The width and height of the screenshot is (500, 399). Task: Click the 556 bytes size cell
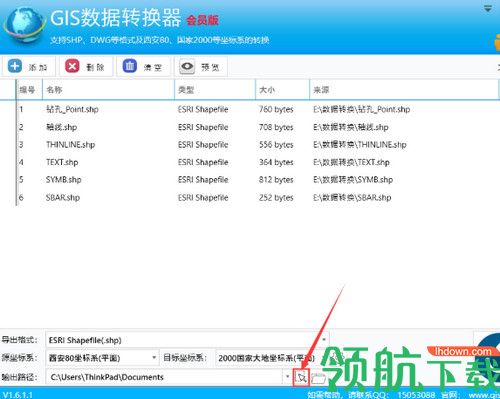coord(276,145)
